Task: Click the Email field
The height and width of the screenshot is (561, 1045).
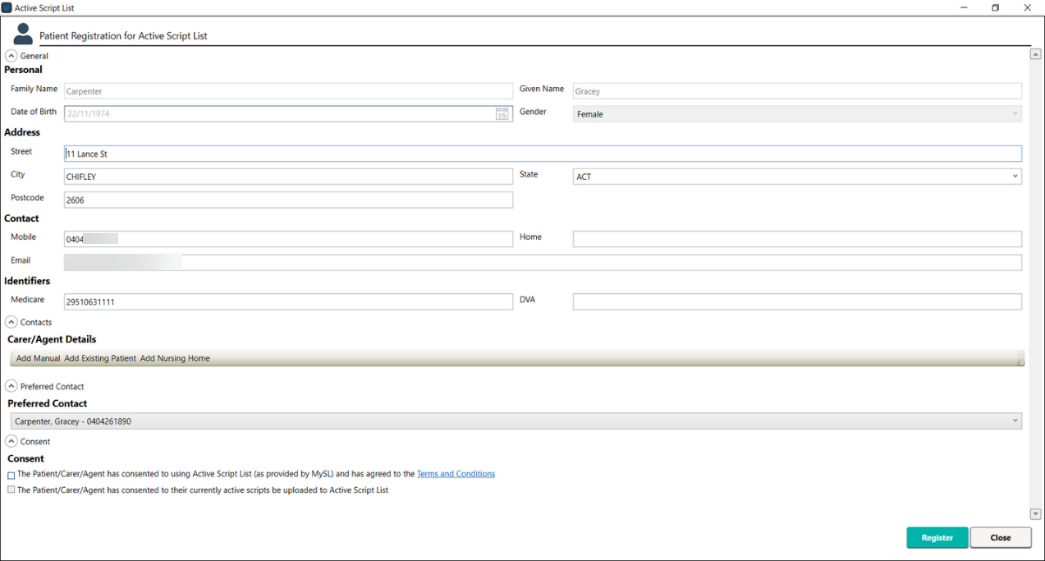Action: click(542, 263)
